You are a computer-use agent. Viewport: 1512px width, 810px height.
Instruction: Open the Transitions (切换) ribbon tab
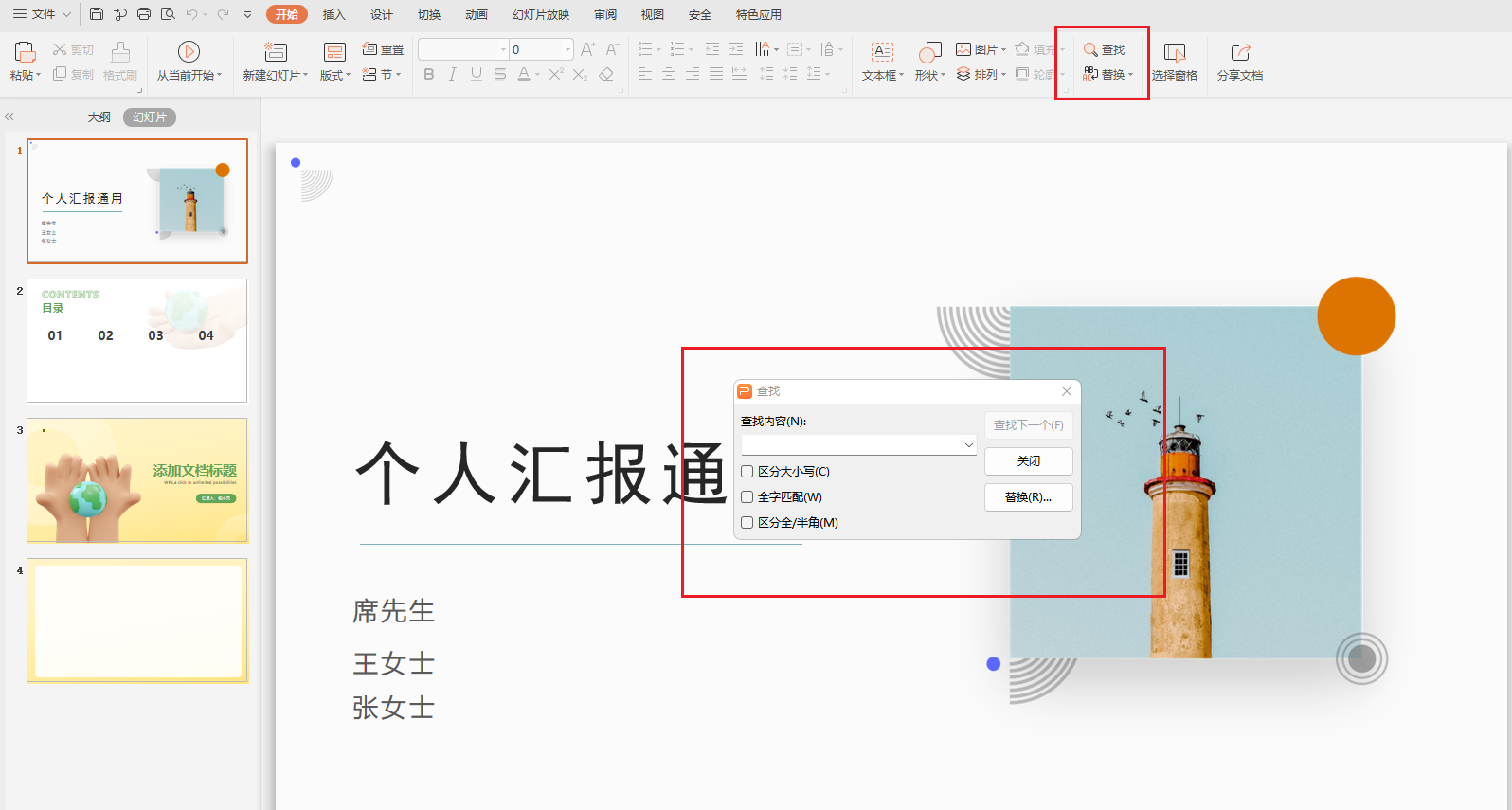click(x=428, y=14)
